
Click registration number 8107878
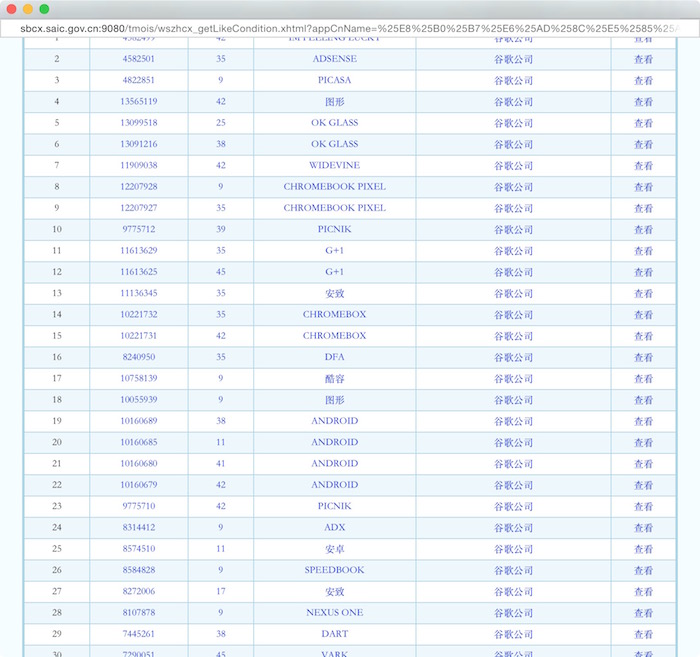[x=138, y=613]
